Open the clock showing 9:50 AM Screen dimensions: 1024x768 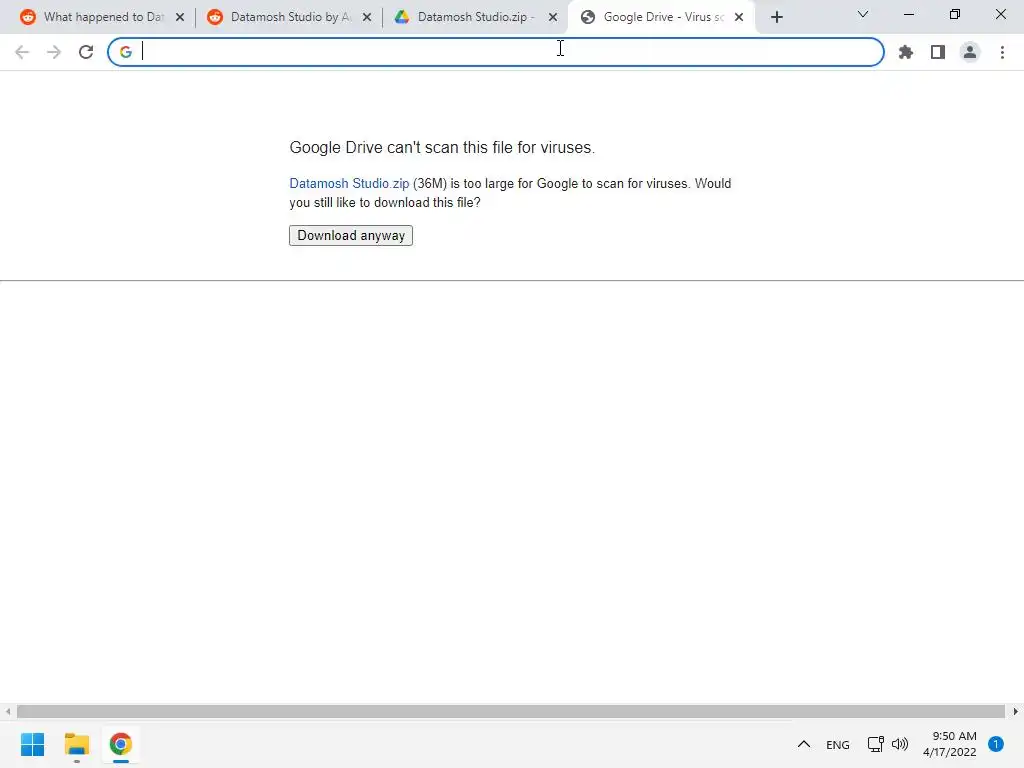click(x=950, y=744)
